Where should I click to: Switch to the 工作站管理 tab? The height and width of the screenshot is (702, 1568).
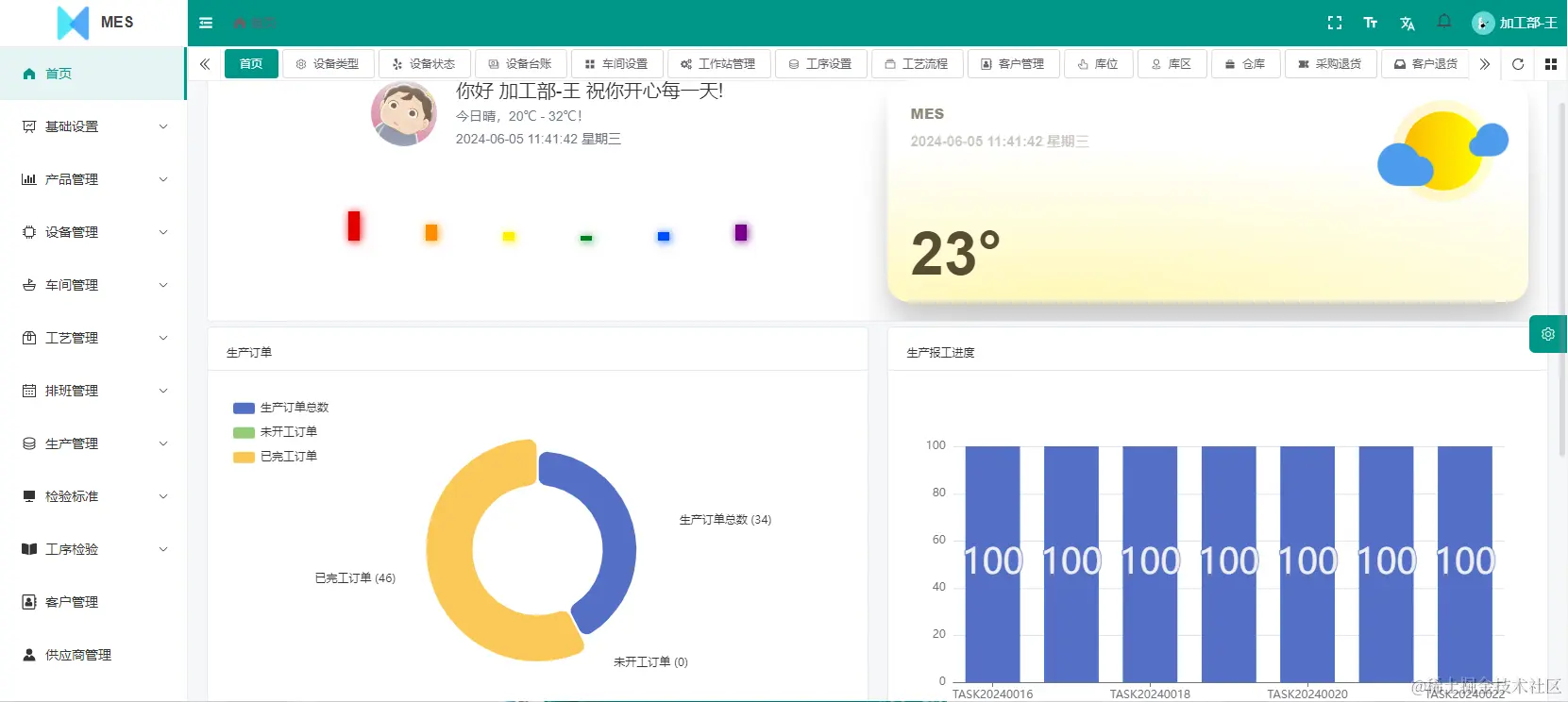point(718,64)
